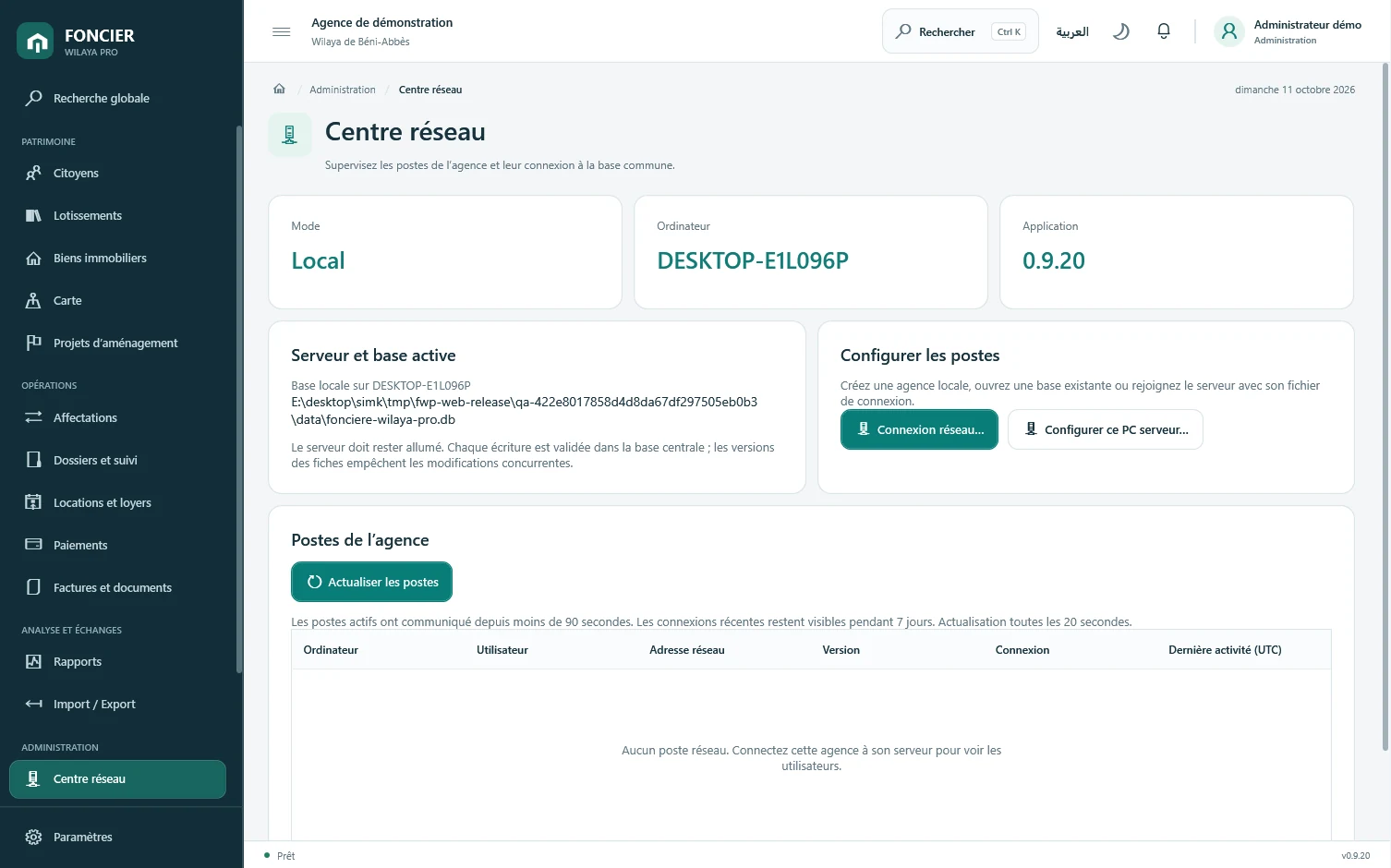1391x868 pixels.
Task: Open the Administrateur démo user menu
Action: (1288, 31)
